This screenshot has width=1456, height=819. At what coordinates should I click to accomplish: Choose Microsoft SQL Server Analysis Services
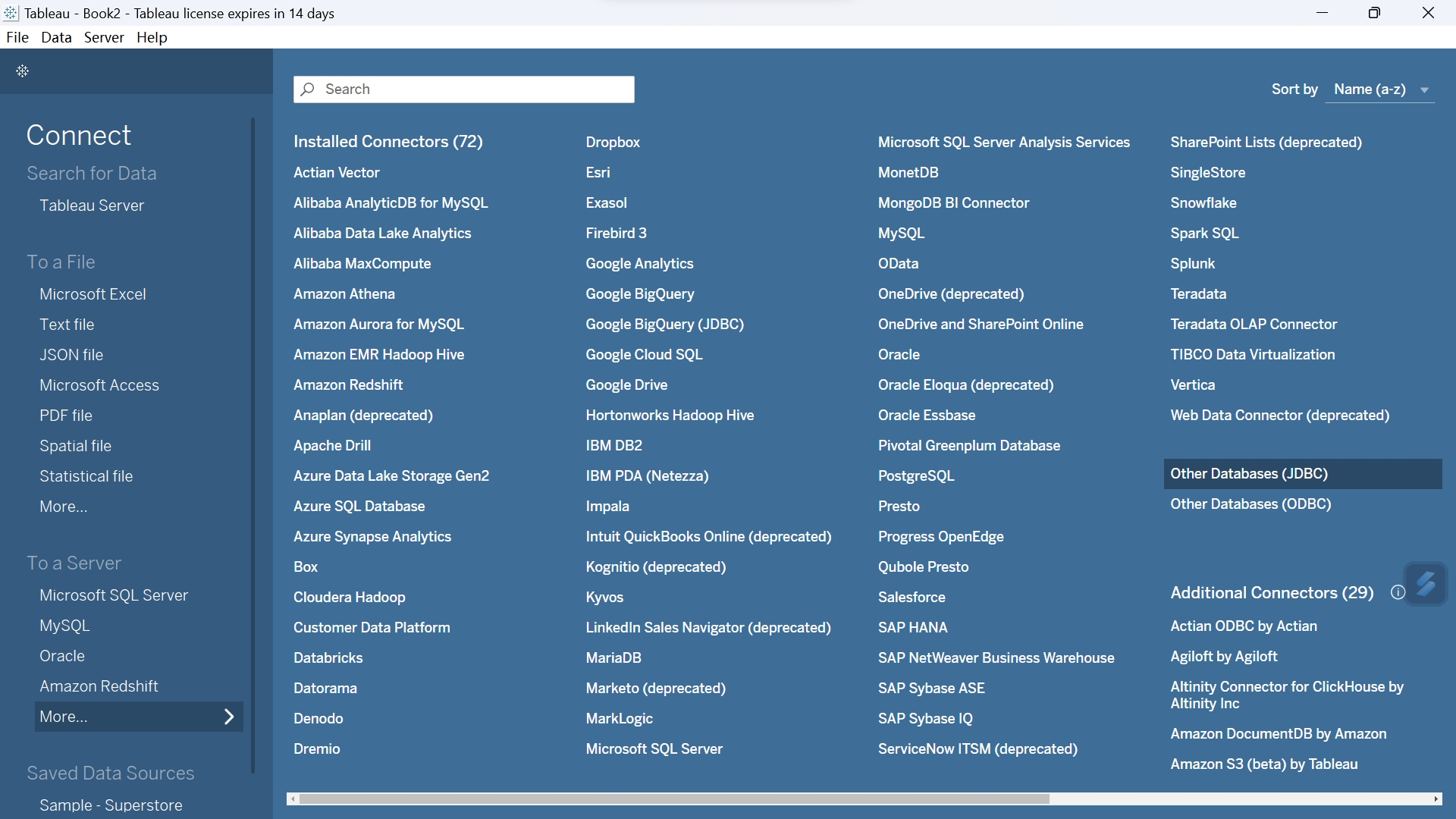click(x=1004, y=143)
